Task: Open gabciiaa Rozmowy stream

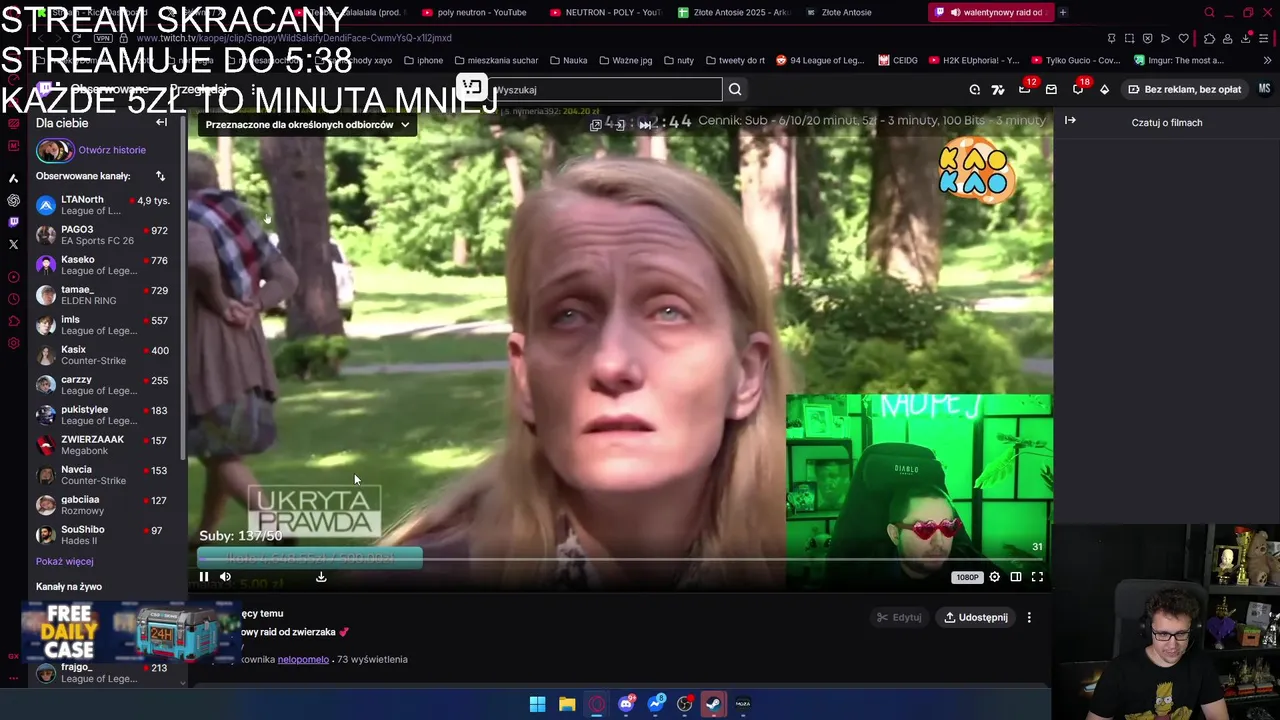Action: coord(103,505)
